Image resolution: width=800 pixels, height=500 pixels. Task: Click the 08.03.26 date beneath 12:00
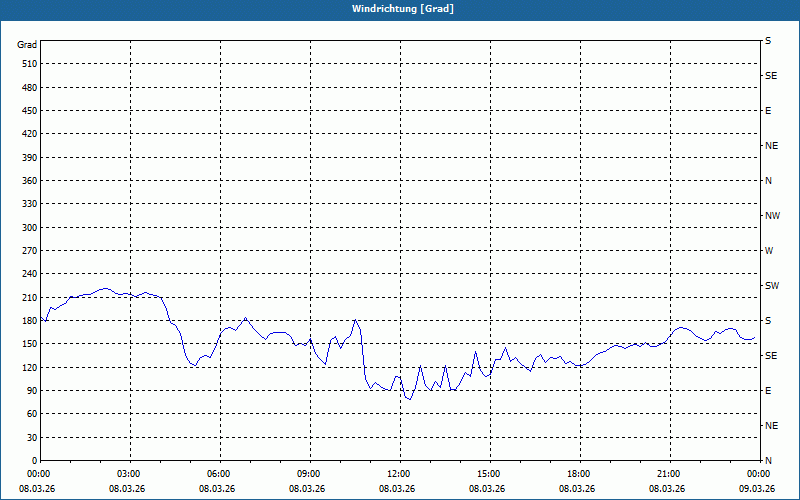[397, 489]
